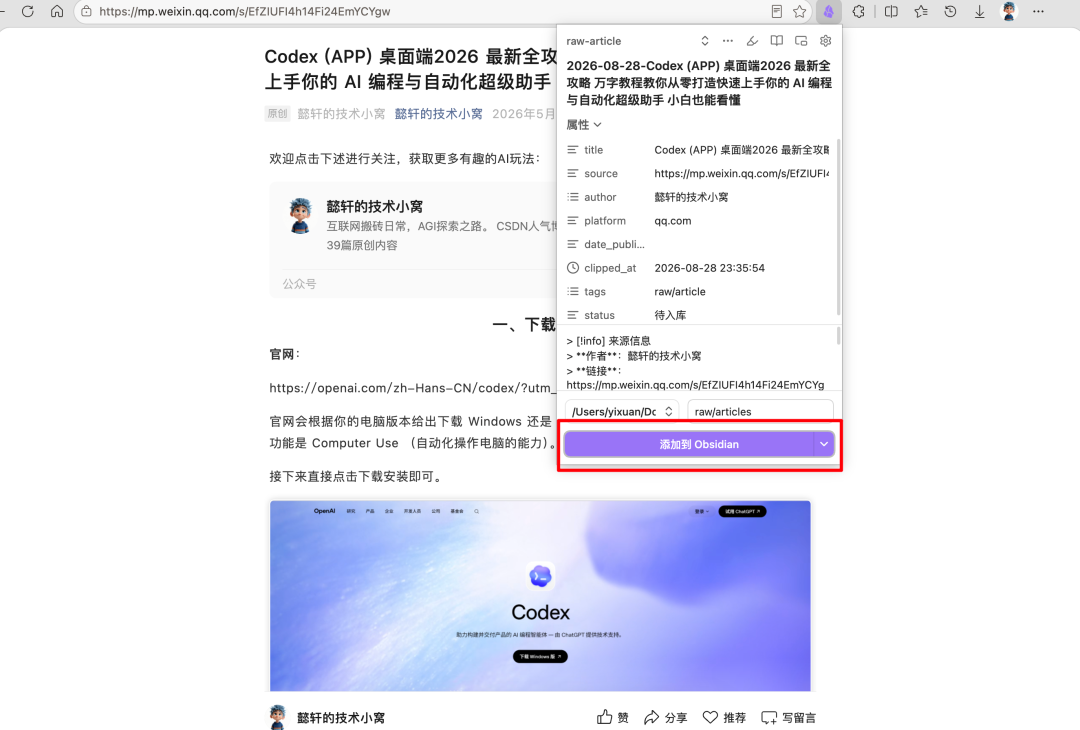This screenshot has width=1080, height=730.
Task: Like the article with the thumbs-up 赞
Action: (612, 718)
